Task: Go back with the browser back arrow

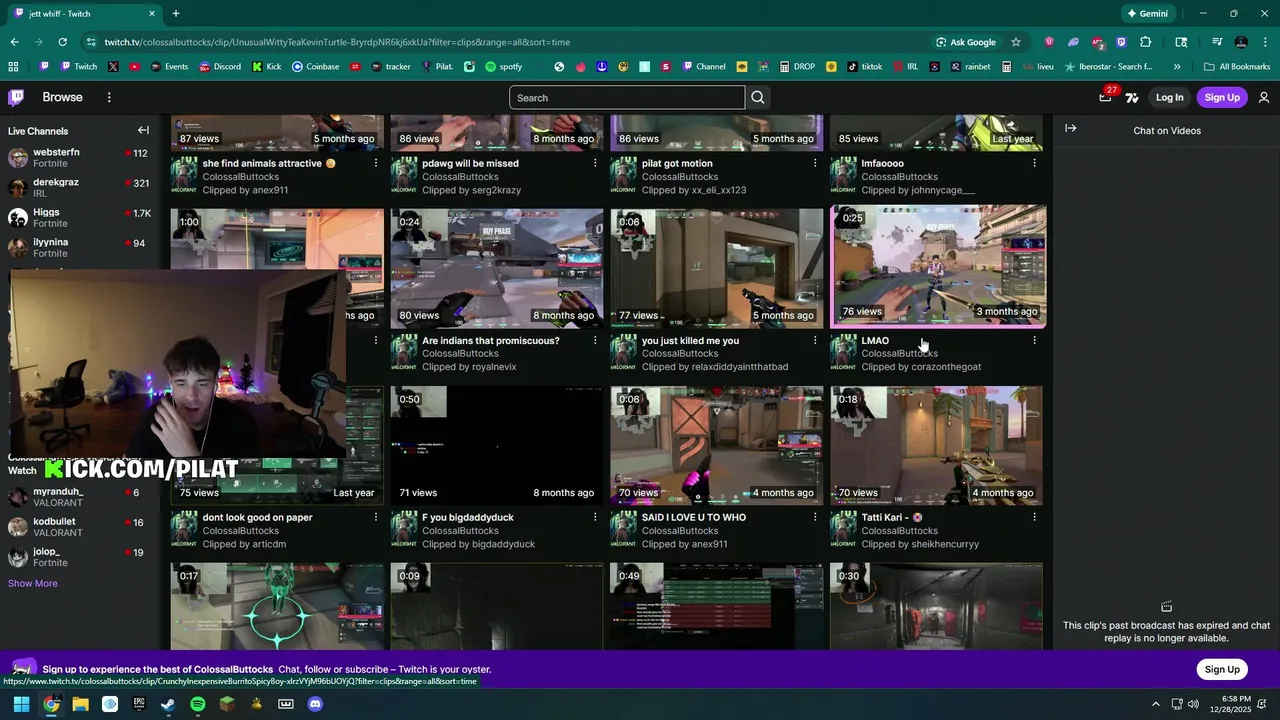Action: click(x=14, y=42)
